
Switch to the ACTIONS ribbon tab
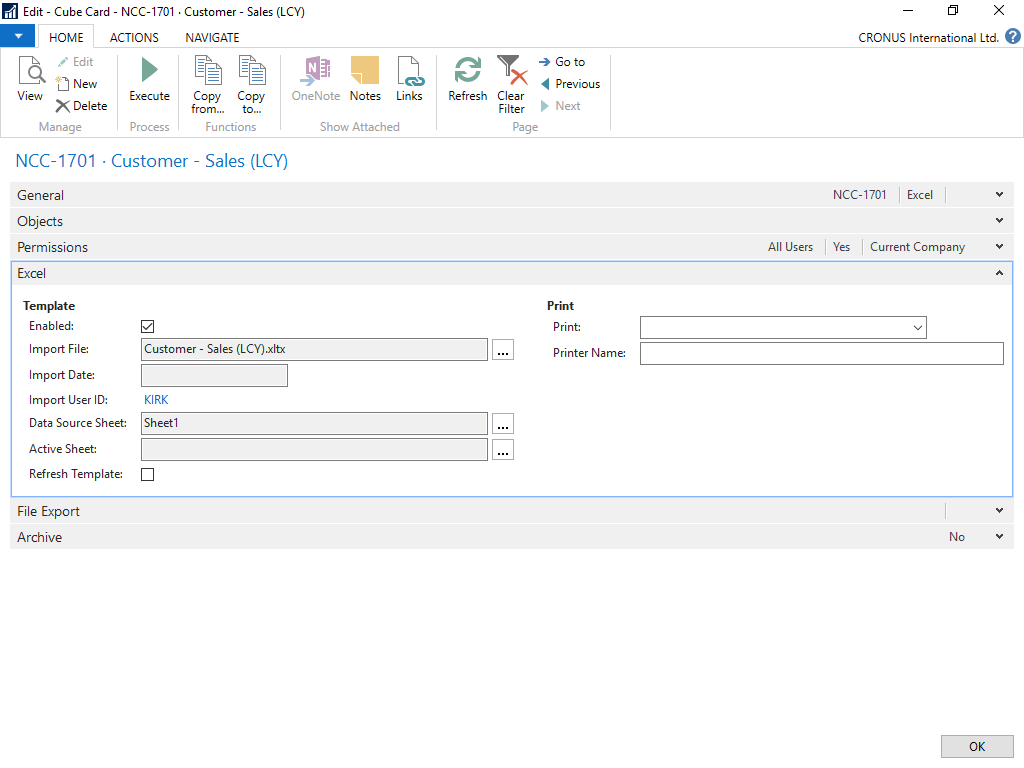(x=134, y=37)
